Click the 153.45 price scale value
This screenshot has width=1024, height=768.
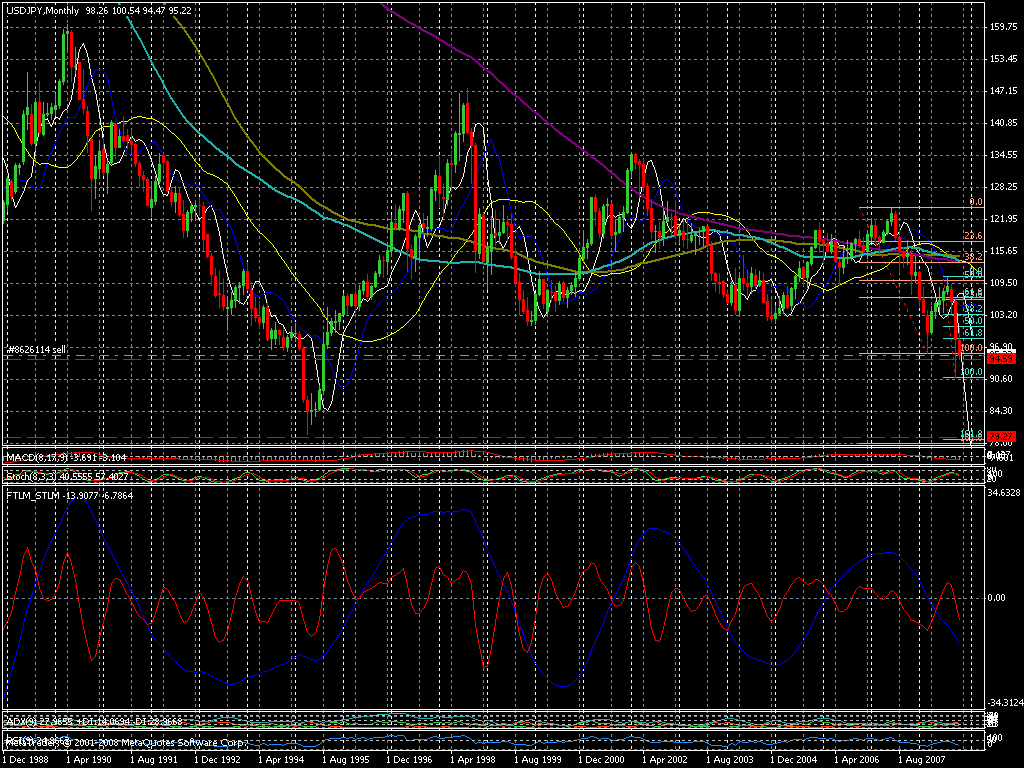point(1004,59)
